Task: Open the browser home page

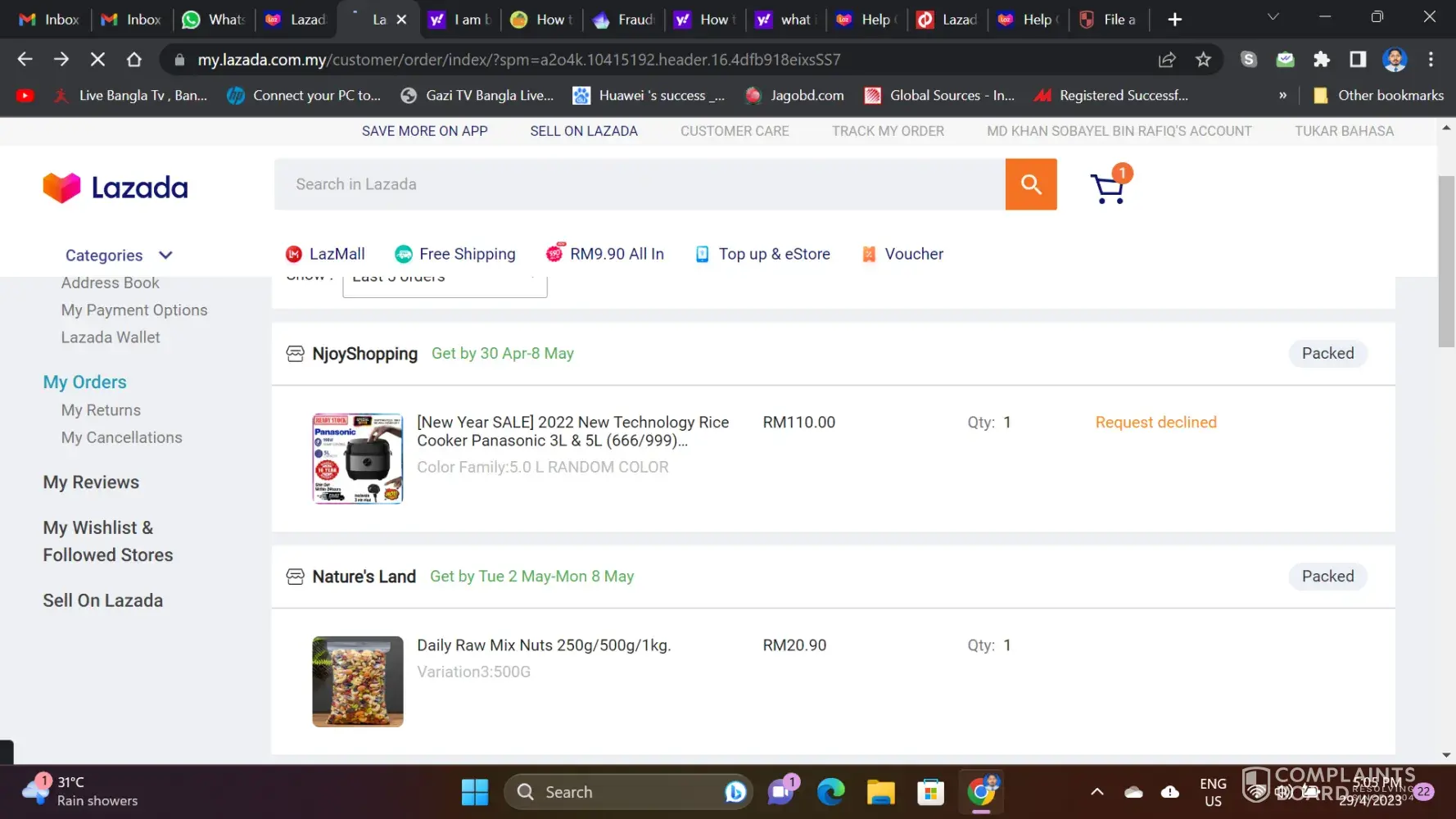Action: (134, 59)
